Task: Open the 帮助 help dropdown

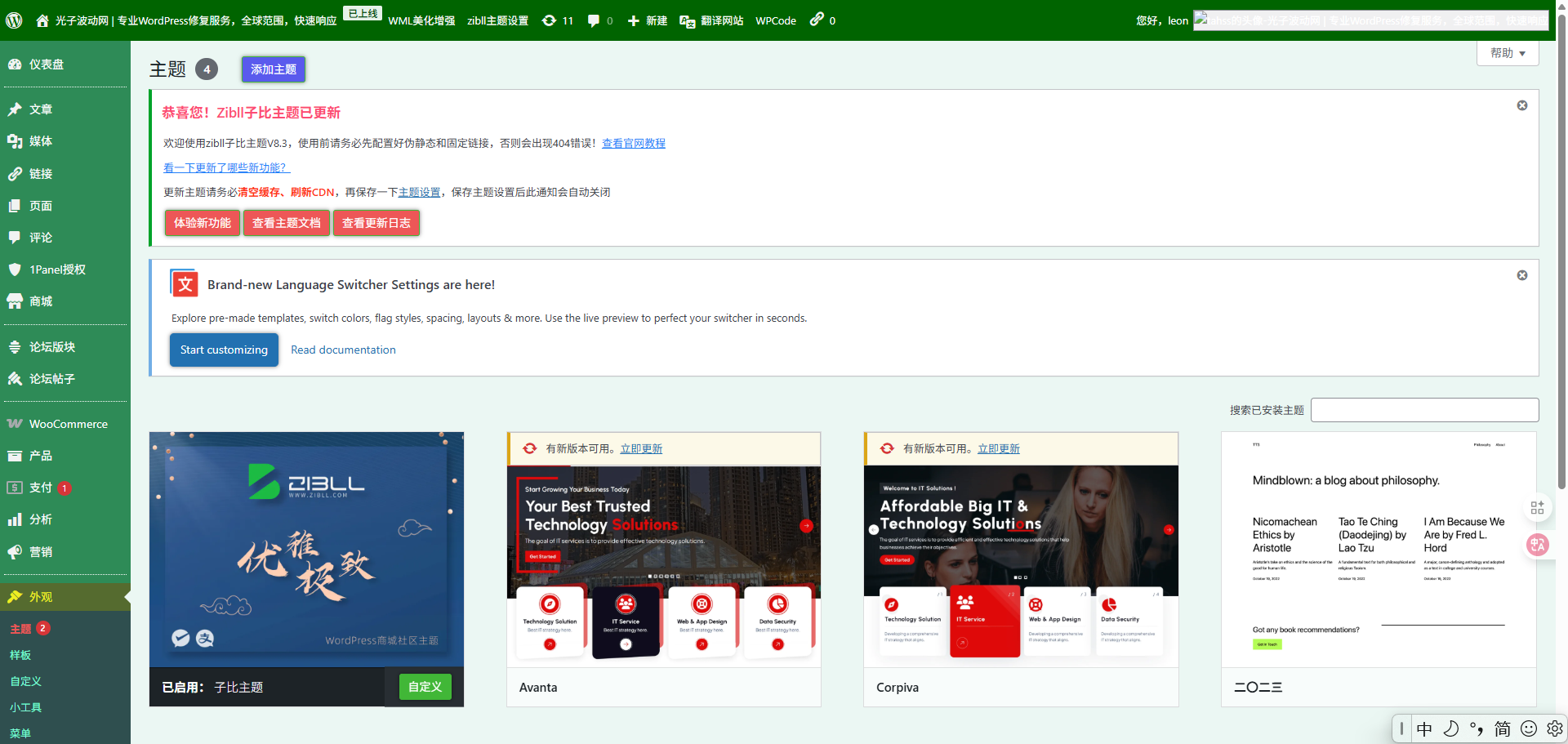Action: tap(1507, 52)
